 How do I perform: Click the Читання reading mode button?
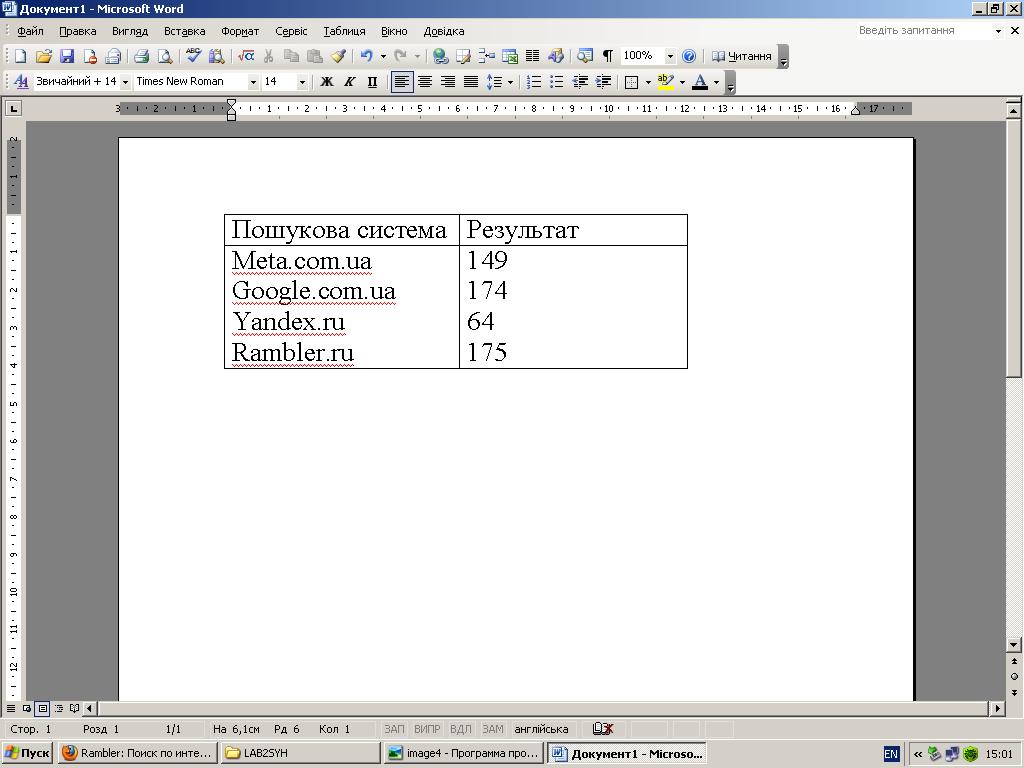[x=742, y=56]
